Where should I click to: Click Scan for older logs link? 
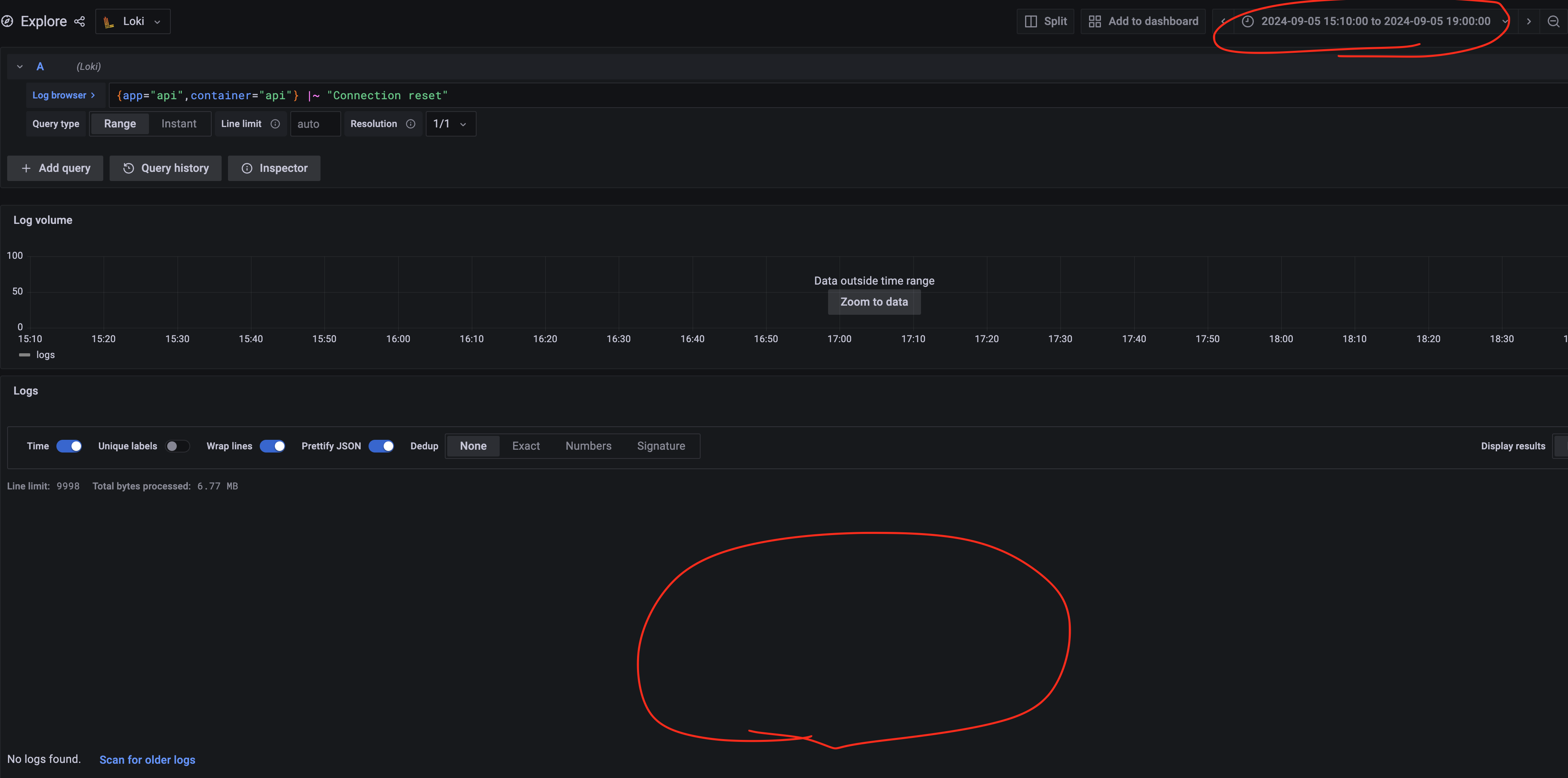click(x=147, y=759)
